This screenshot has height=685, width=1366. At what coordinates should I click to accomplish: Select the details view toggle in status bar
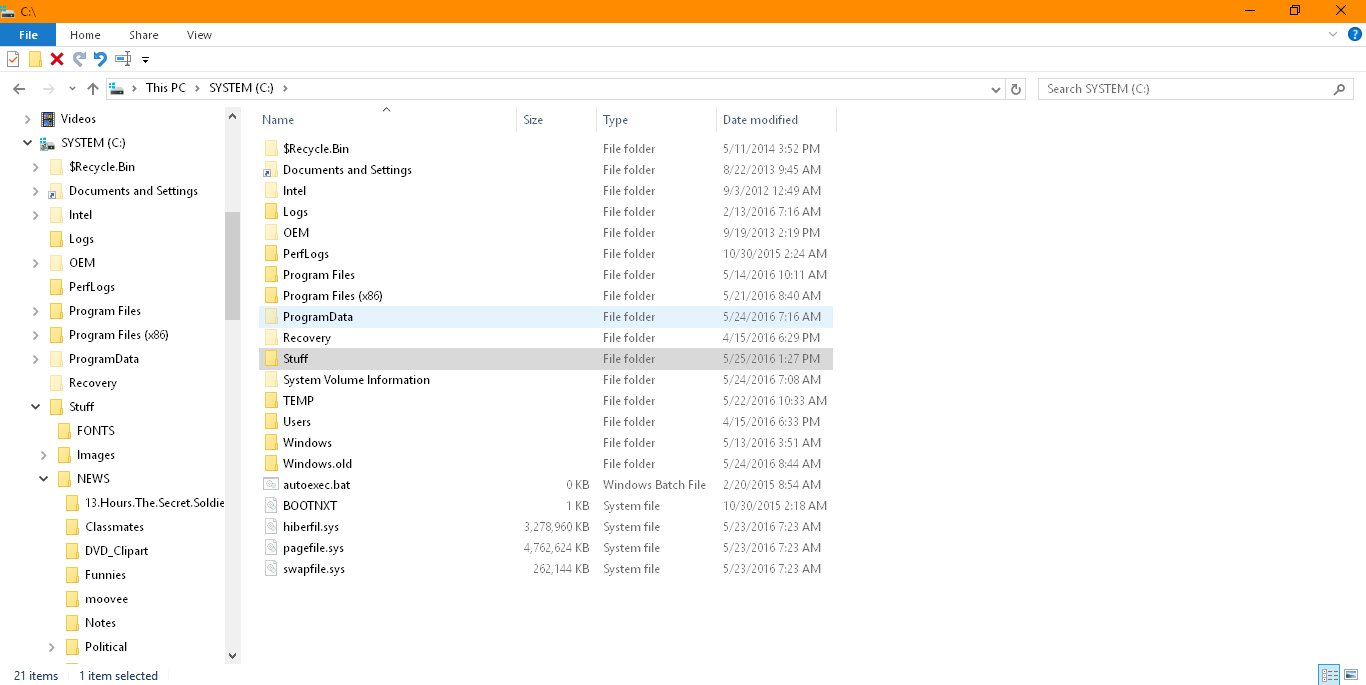click(1329, 675)
